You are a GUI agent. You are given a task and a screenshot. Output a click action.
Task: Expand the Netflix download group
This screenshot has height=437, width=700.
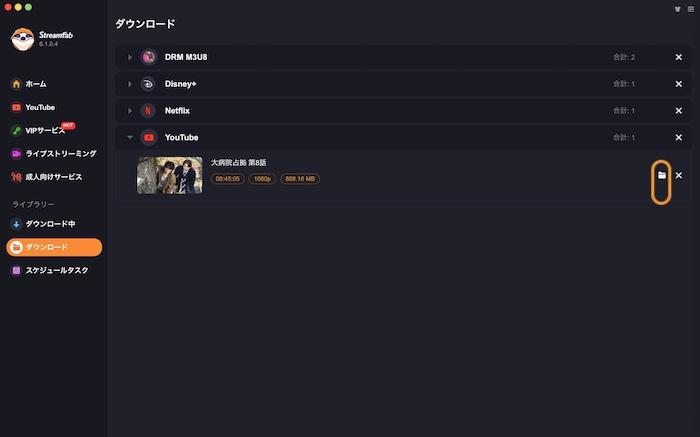pos(129,111)
